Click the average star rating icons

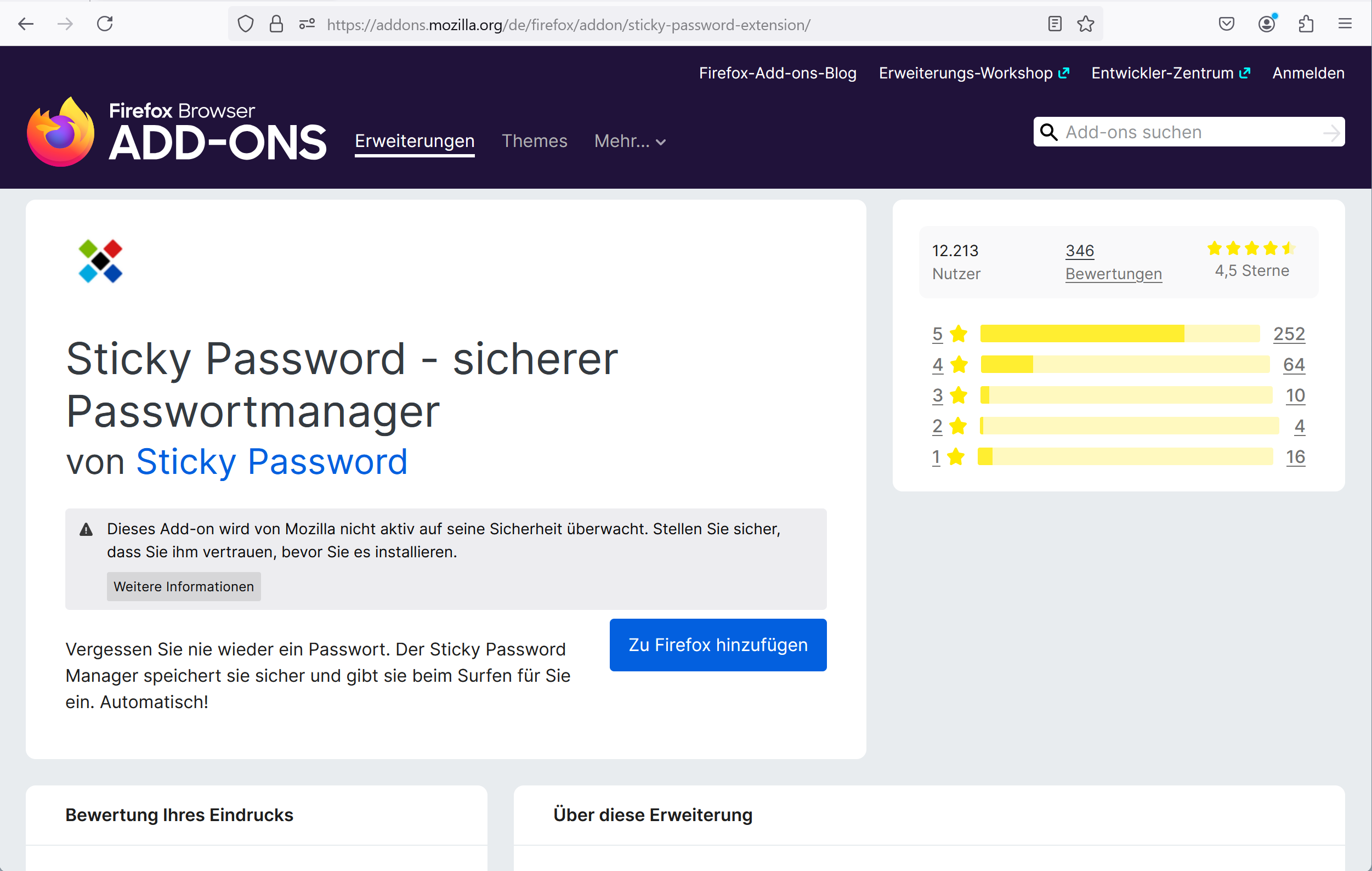[x=1252, y=248]
